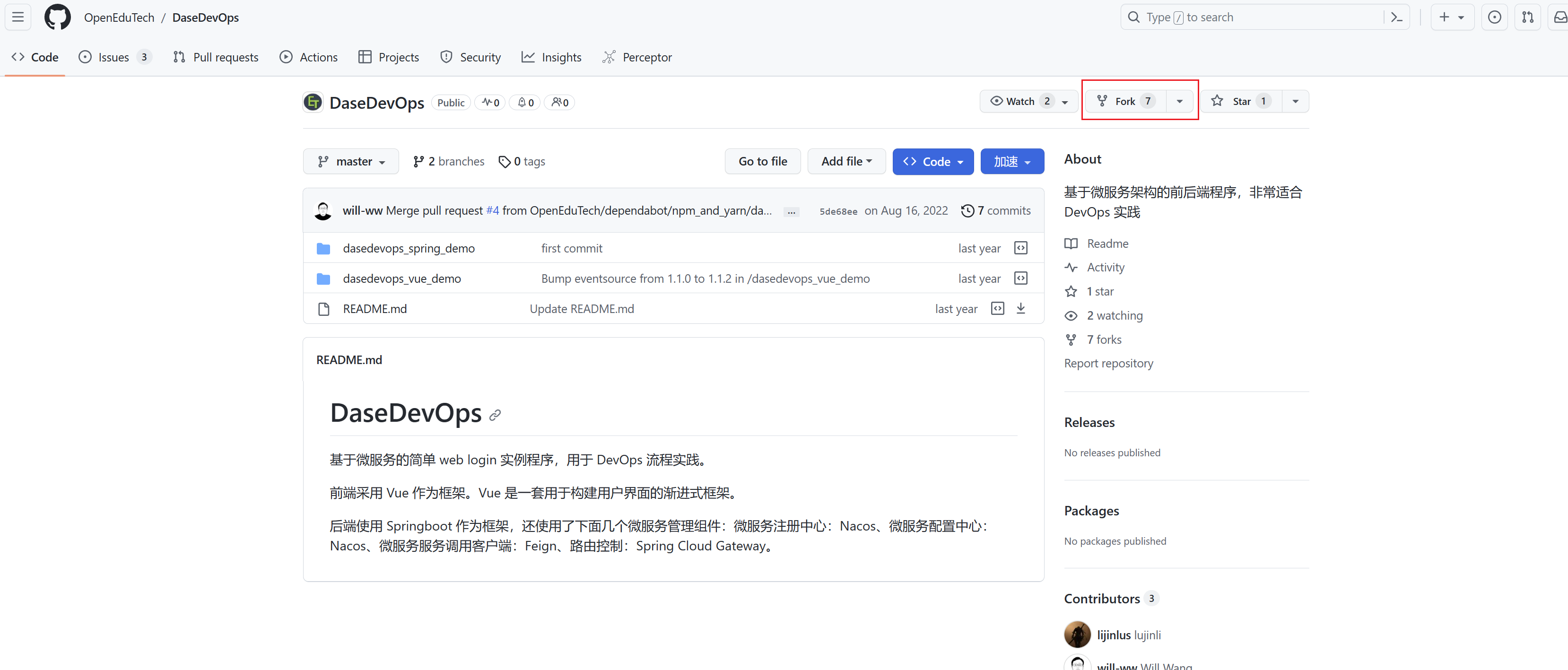The width and height of the screenshot is (1568, 670).
Task: Click lijinlus contributor avatar
Action: coord(1077,634)
